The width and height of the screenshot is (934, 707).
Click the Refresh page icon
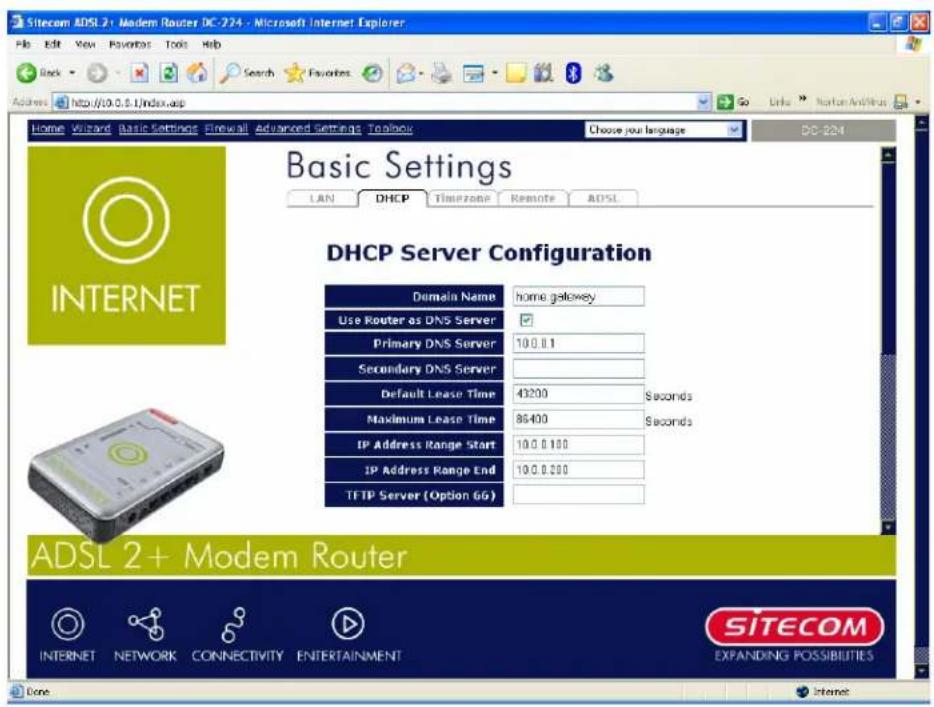[169, 73]
